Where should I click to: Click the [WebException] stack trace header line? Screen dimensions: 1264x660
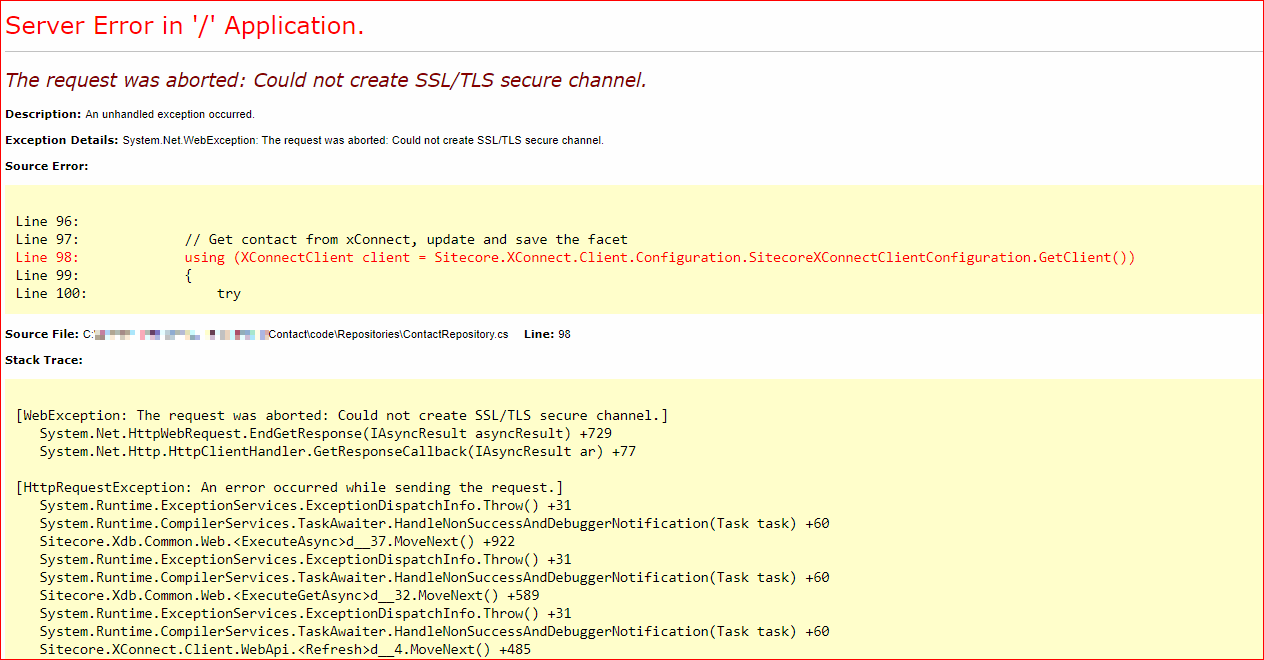[x=342, y=415]
